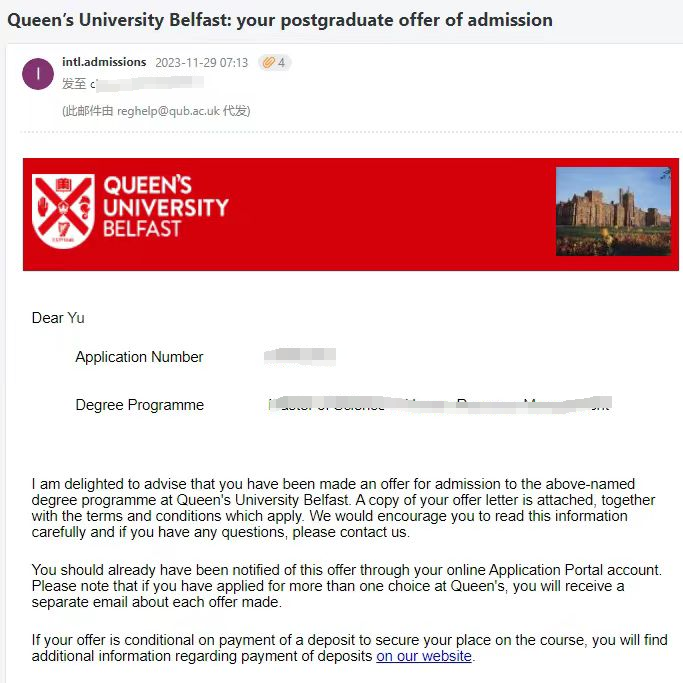683x683 pixels.
Task: Click the Queen's University shield crest
Action: 63,211
